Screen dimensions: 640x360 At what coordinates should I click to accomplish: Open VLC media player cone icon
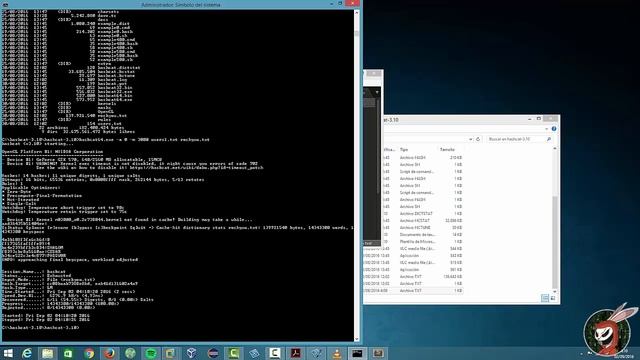pos(337,353)
